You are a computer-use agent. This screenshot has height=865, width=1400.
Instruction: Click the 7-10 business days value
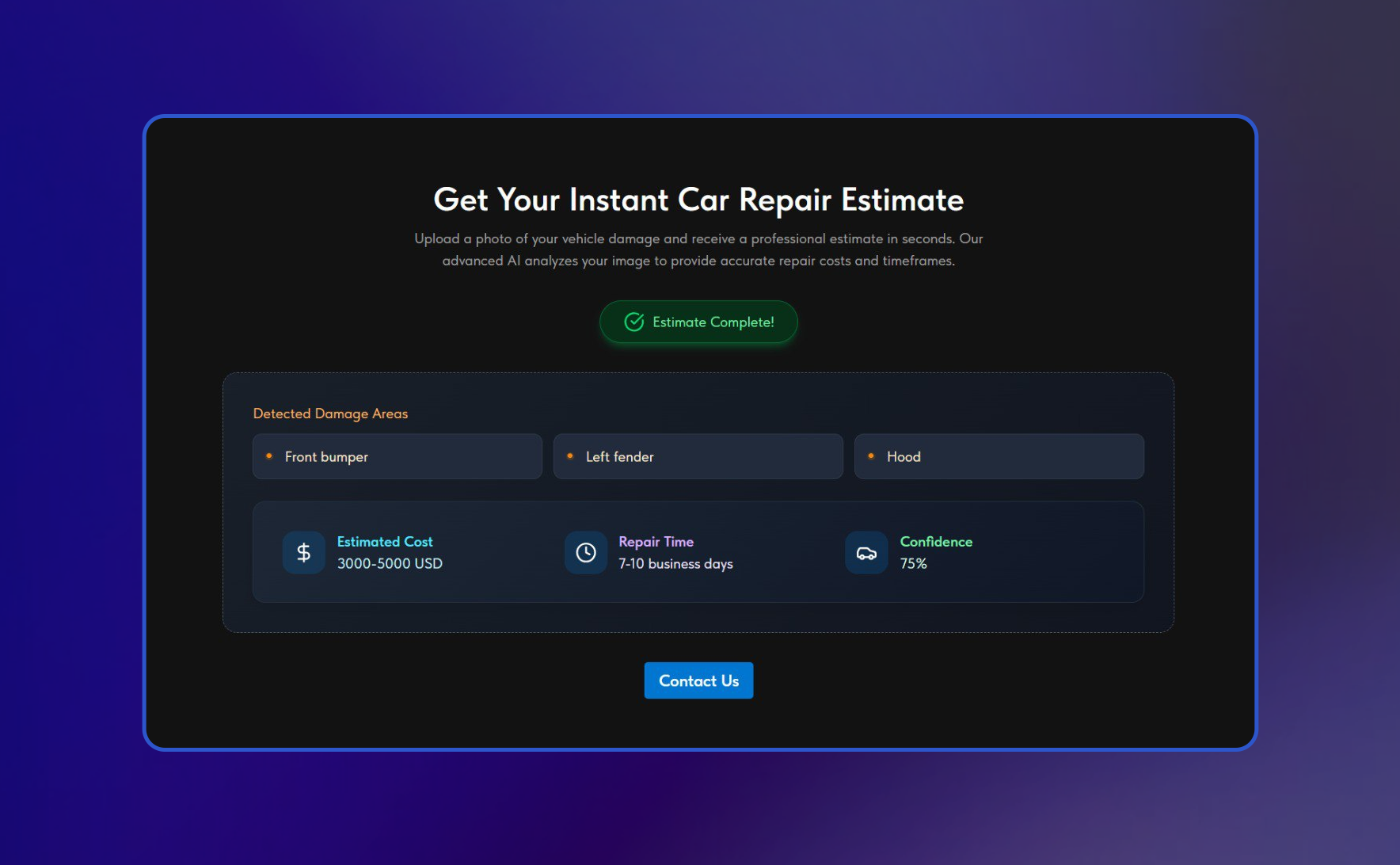[675, 564]
